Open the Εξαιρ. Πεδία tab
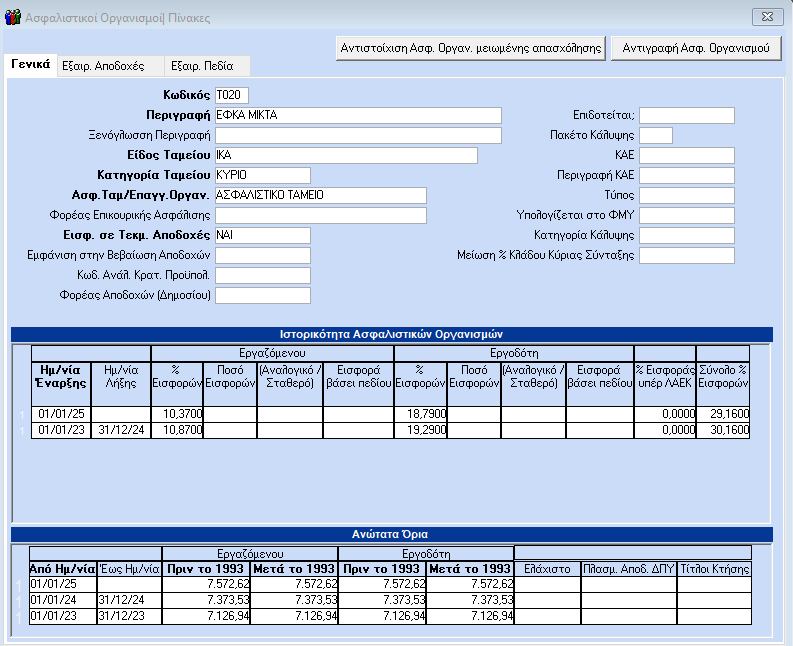The width and height of the screenshot is (793, 646). click(x=202, y=66)
